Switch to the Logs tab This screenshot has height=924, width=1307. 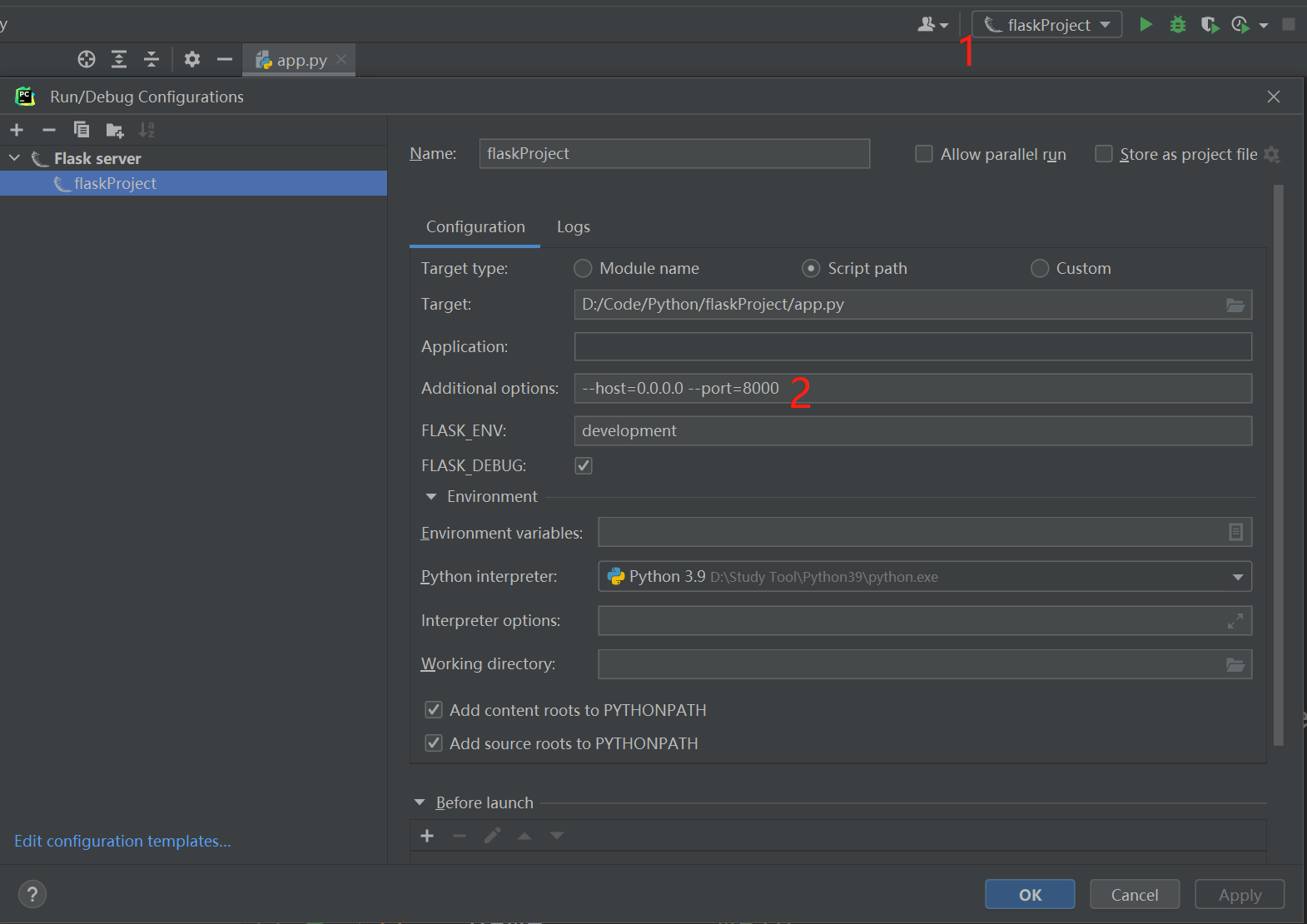point(573,227)
